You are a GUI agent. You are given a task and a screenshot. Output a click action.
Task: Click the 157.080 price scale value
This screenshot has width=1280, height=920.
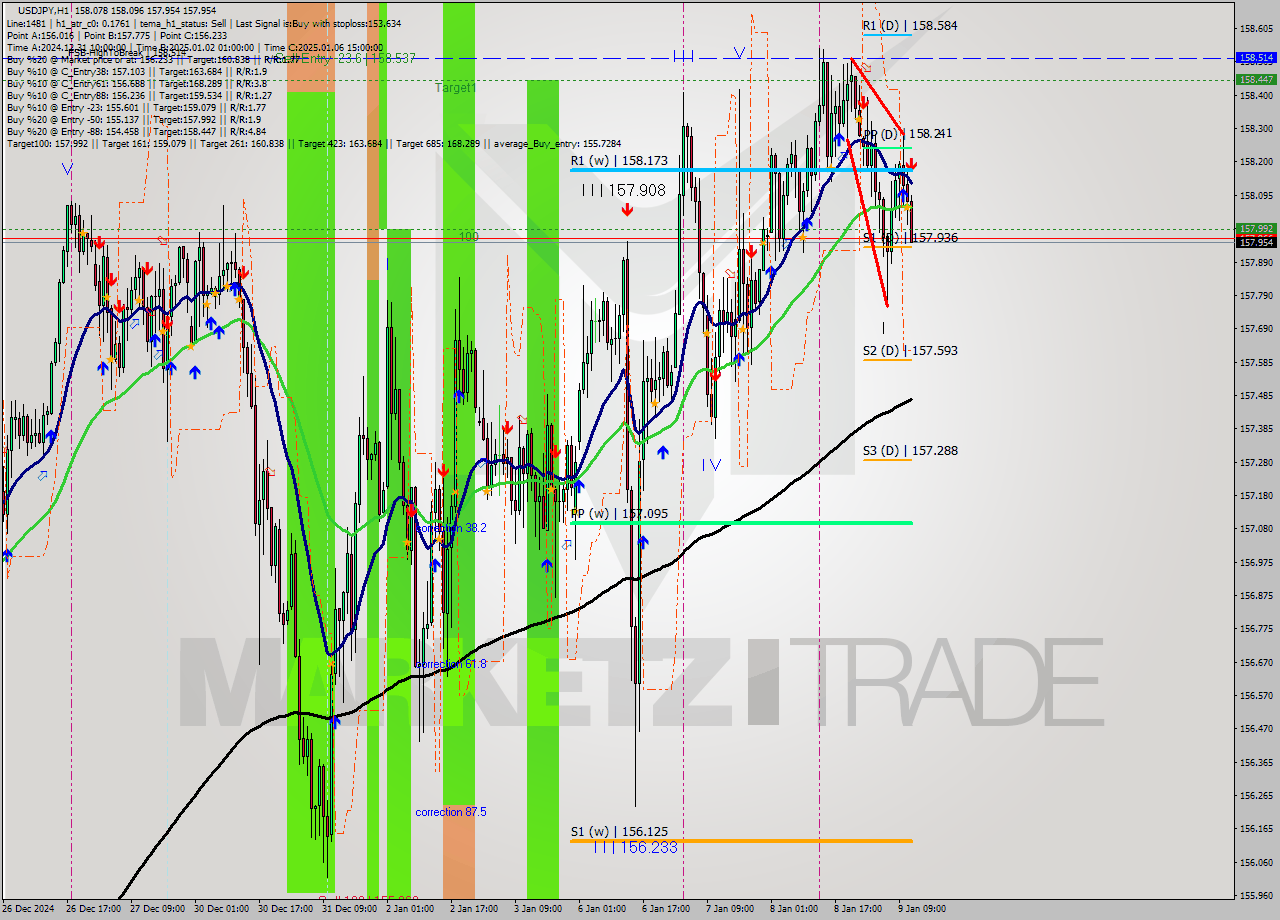pos(1257,528)
